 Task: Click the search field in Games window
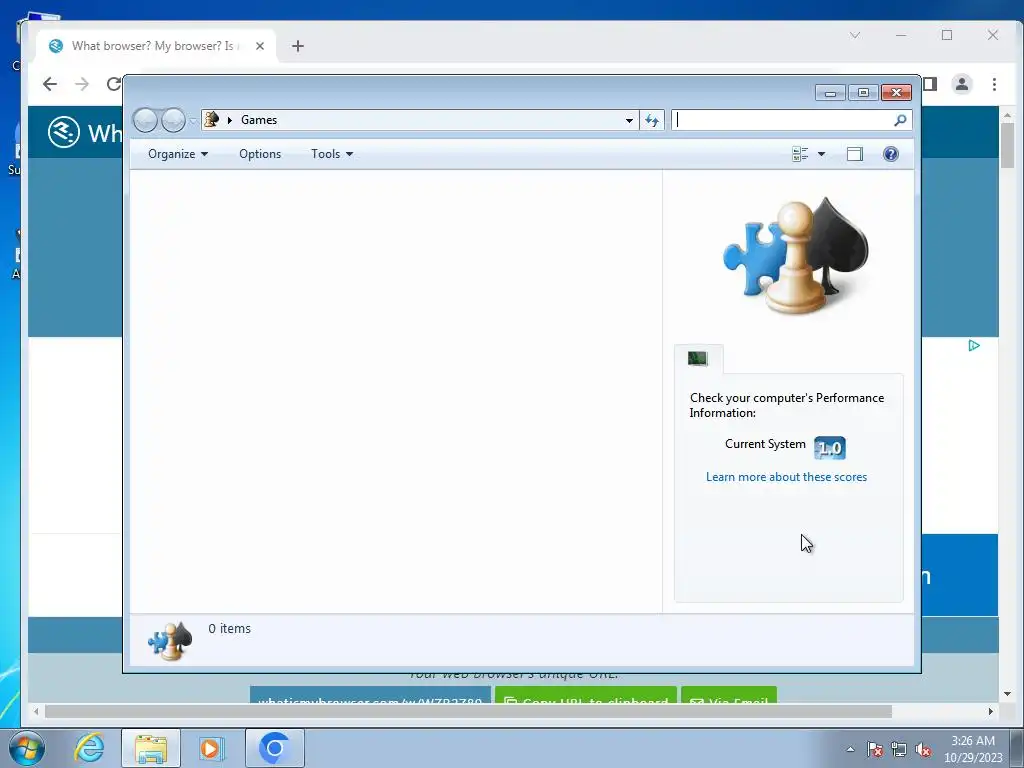tap(782, 120)
